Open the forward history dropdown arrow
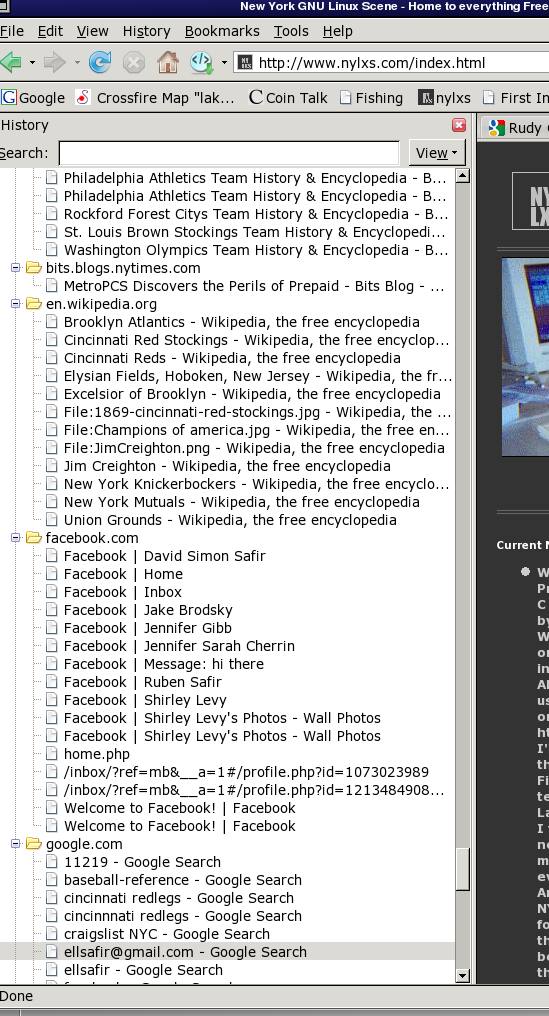549x1016 pixels. pos(76,63)
